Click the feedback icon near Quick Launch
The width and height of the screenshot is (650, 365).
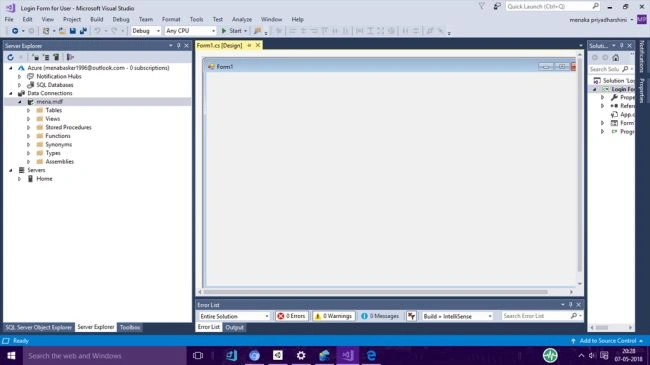point(497,6)
